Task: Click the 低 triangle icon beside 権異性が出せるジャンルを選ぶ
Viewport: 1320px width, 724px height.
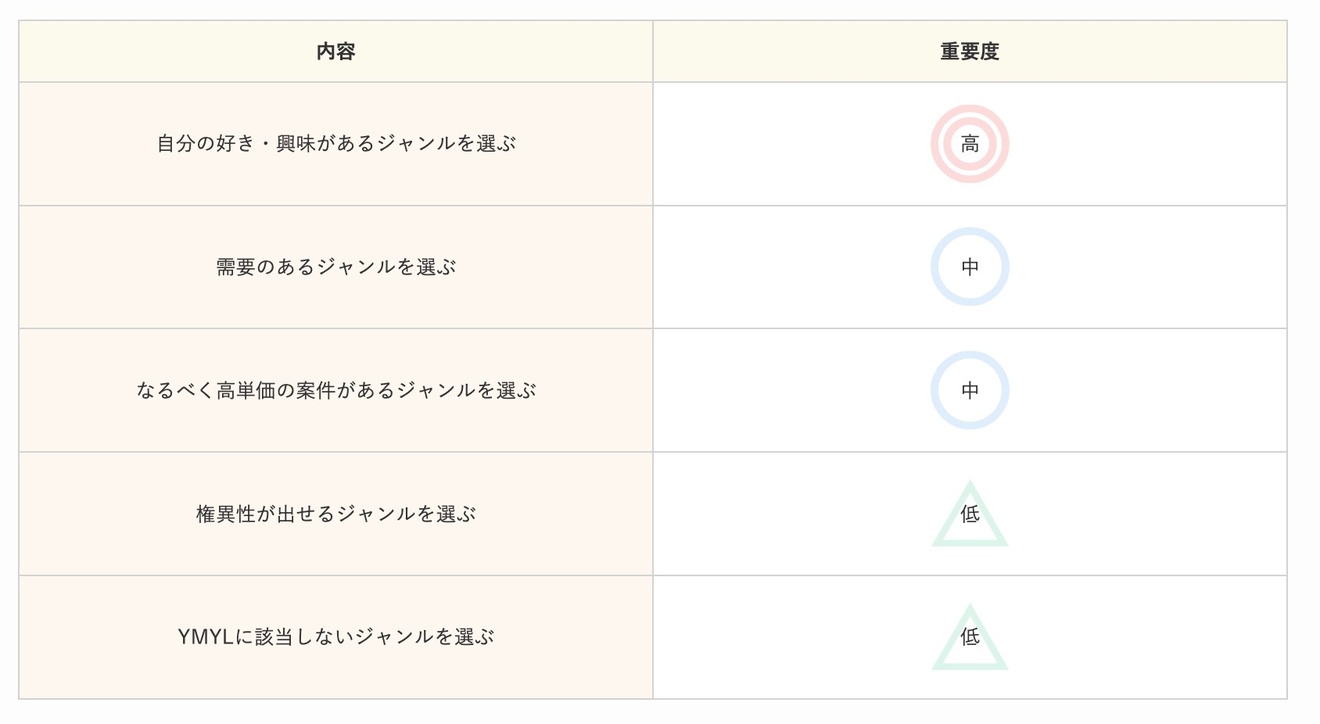Action: point(969,516)
